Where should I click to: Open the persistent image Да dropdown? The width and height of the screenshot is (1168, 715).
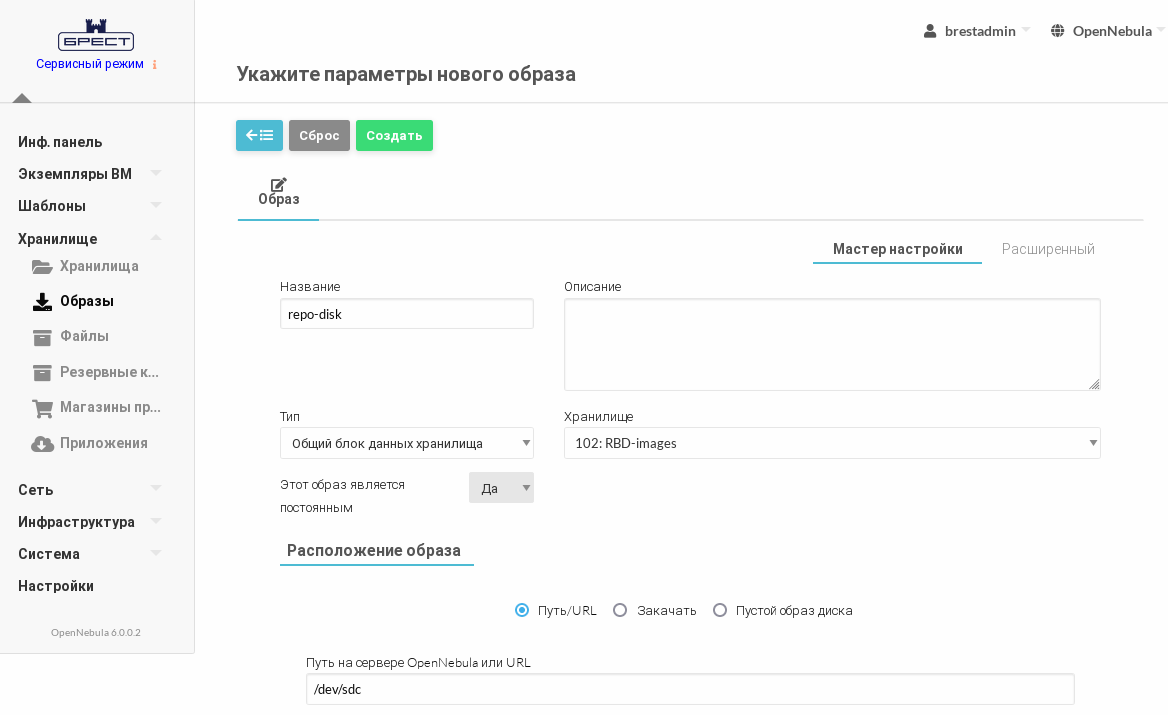click(501, 488)
